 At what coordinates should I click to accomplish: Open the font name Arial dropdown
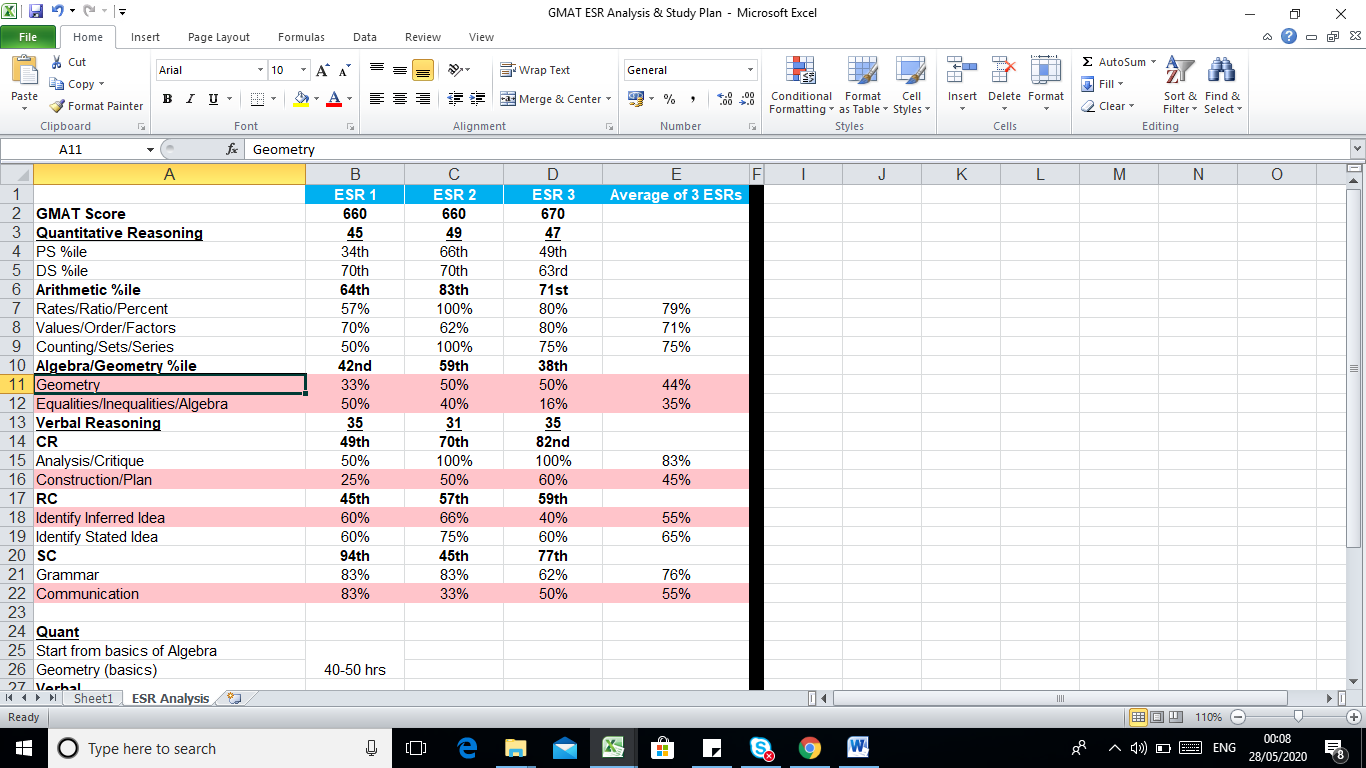tap(260, 70)
